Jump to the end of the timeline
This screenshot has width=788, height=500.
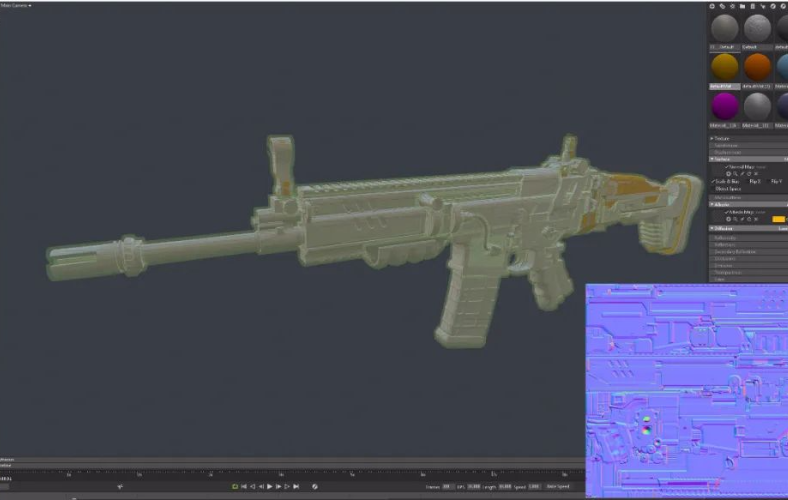(297, 486)
